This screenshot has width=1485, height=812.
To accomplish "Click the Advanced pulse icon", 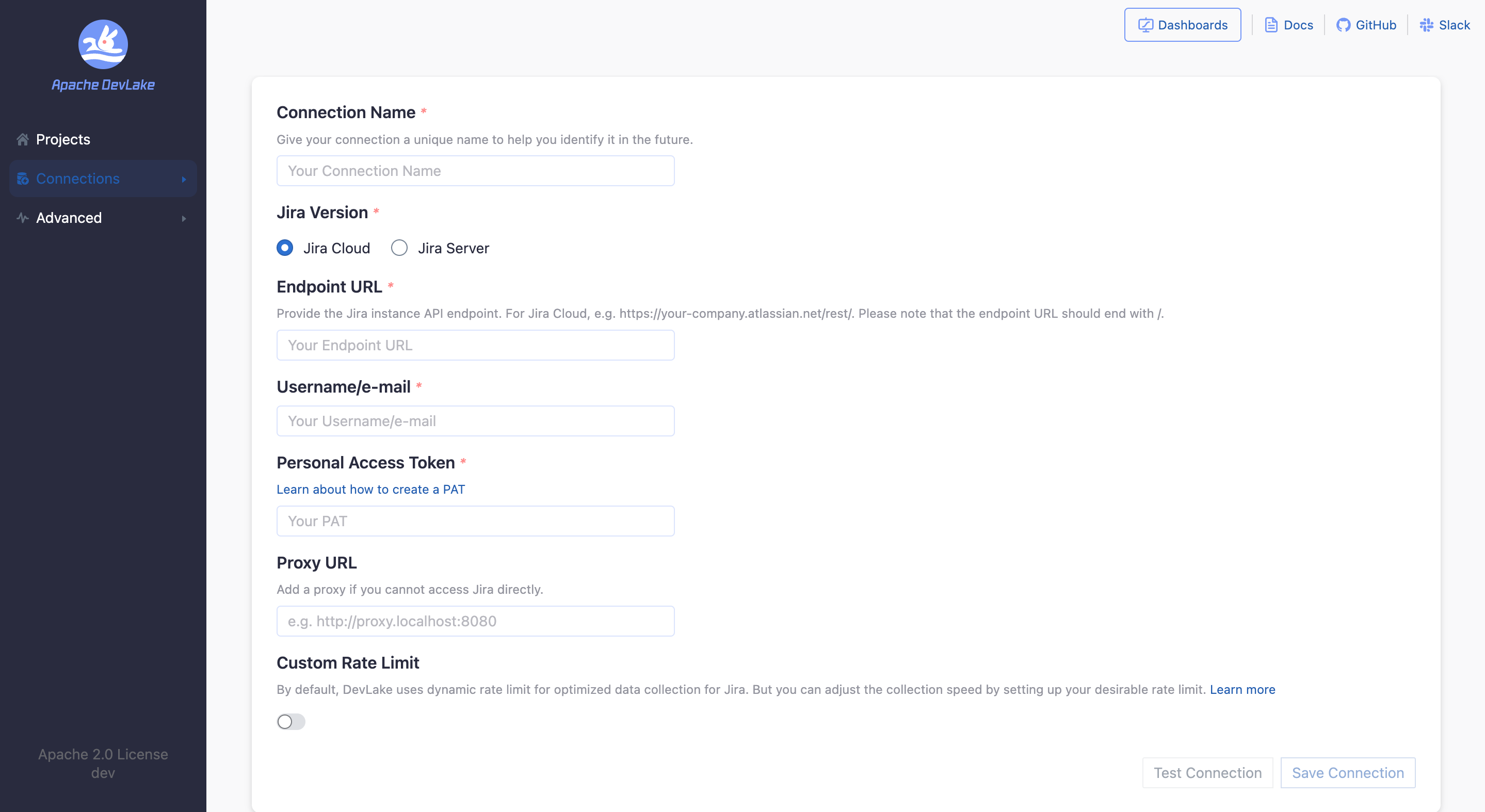I will 23,218.
